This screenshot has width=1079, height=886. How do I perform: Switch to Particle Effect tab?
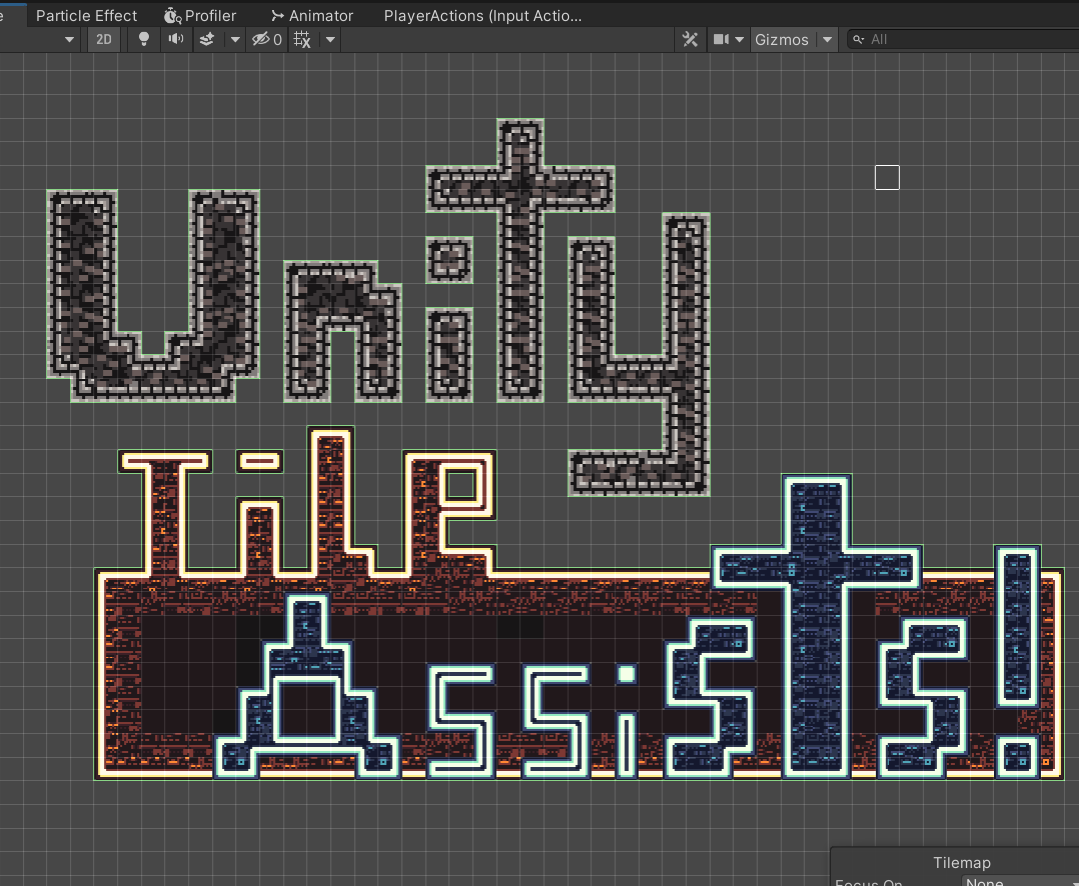pos(86,15)
